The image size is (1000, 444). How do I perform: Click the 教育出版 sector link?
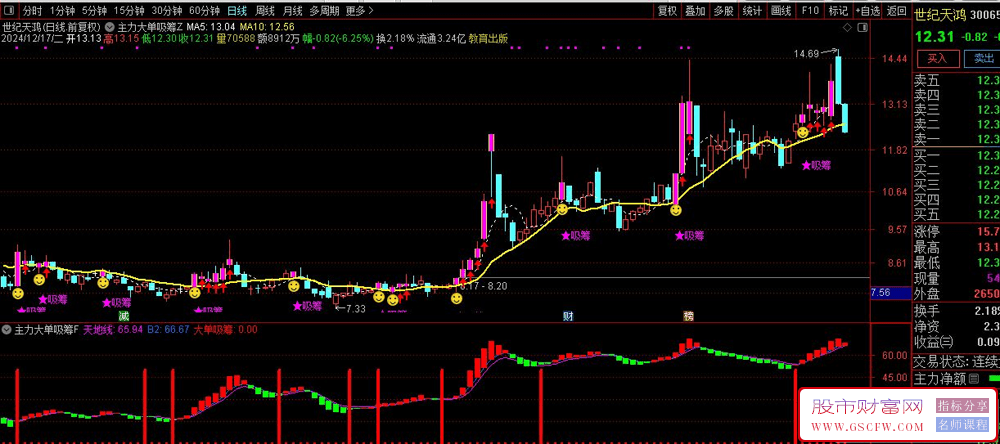coord(488,38)
